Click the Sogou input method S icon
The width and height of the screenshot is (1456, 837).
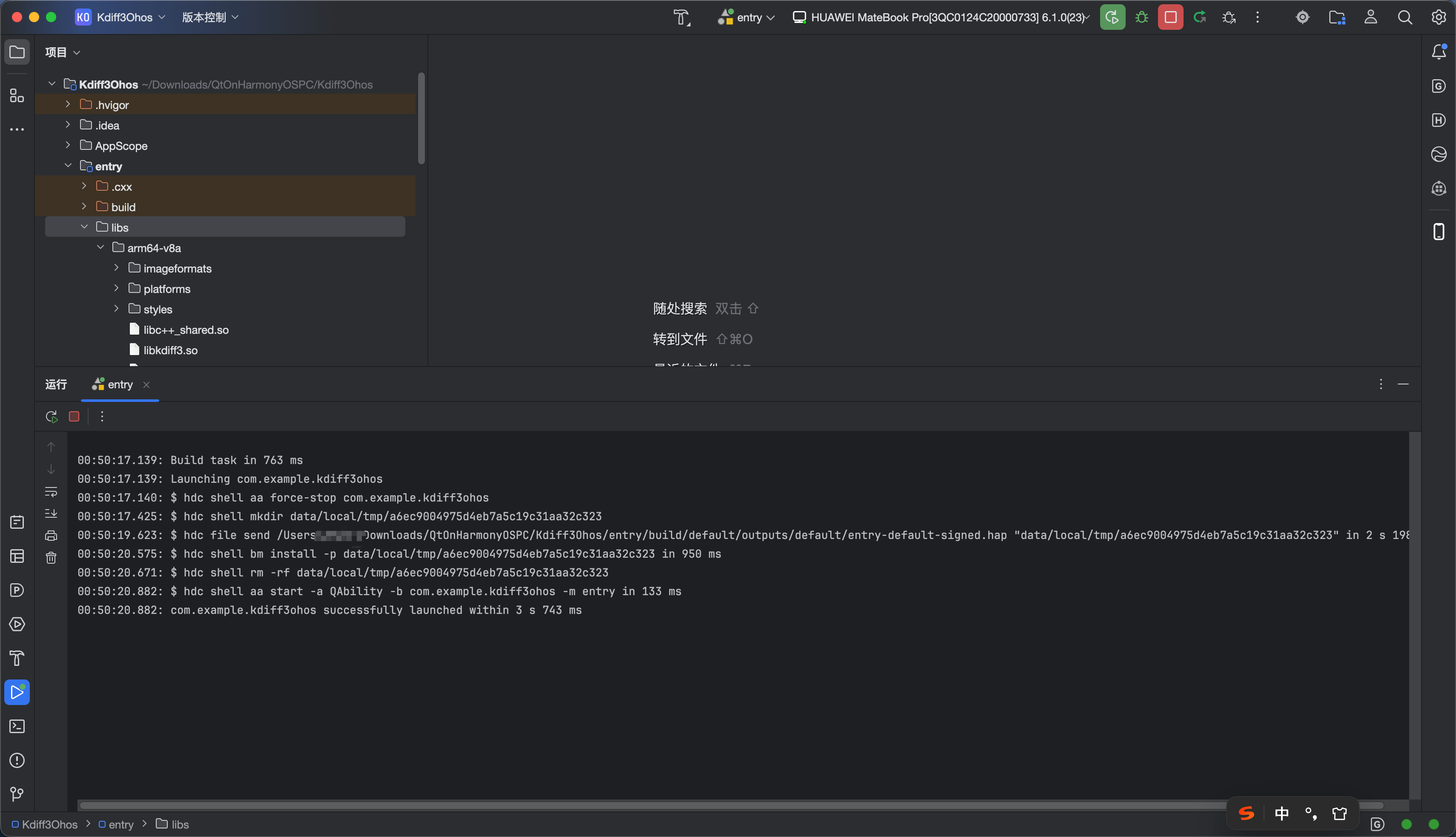pos(1247,813)
